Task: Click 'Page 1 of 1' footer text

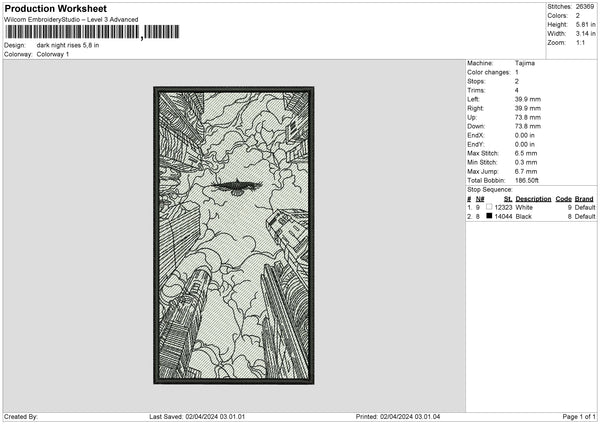Action: 579,417
